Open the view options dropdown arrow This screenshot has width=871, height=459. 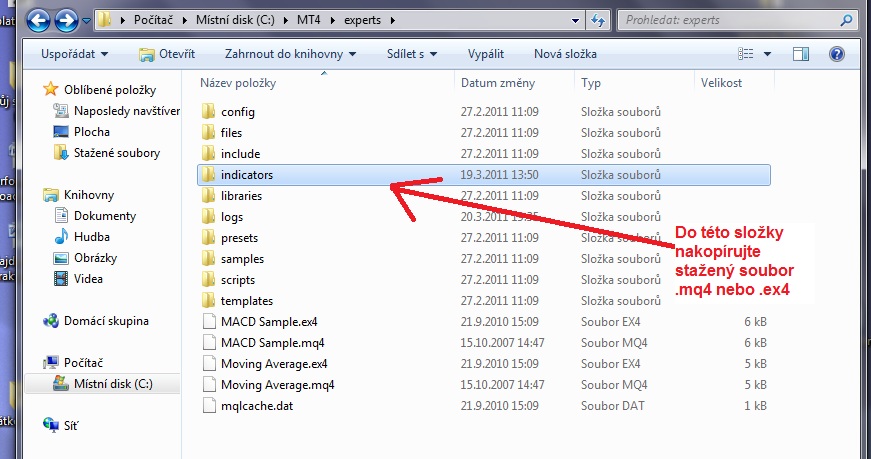point(767,54)
